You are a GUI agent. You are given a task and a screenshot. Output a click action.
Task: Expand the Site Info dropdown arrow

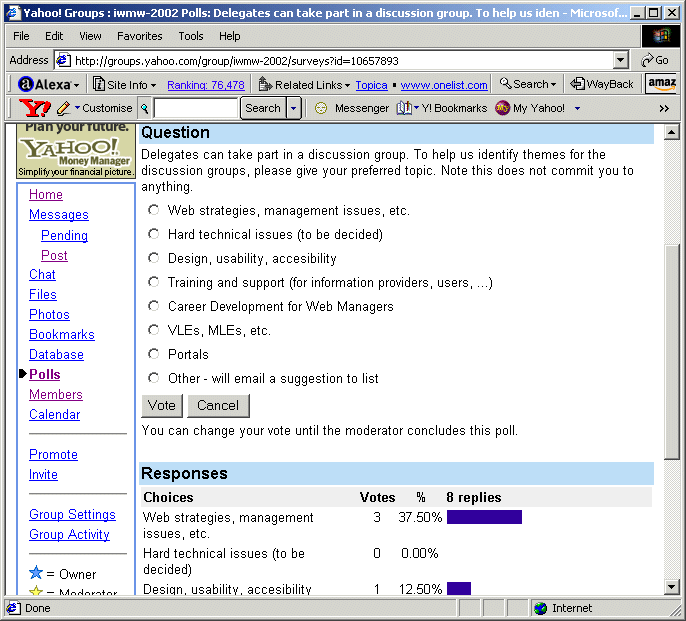tap(154, 85)
